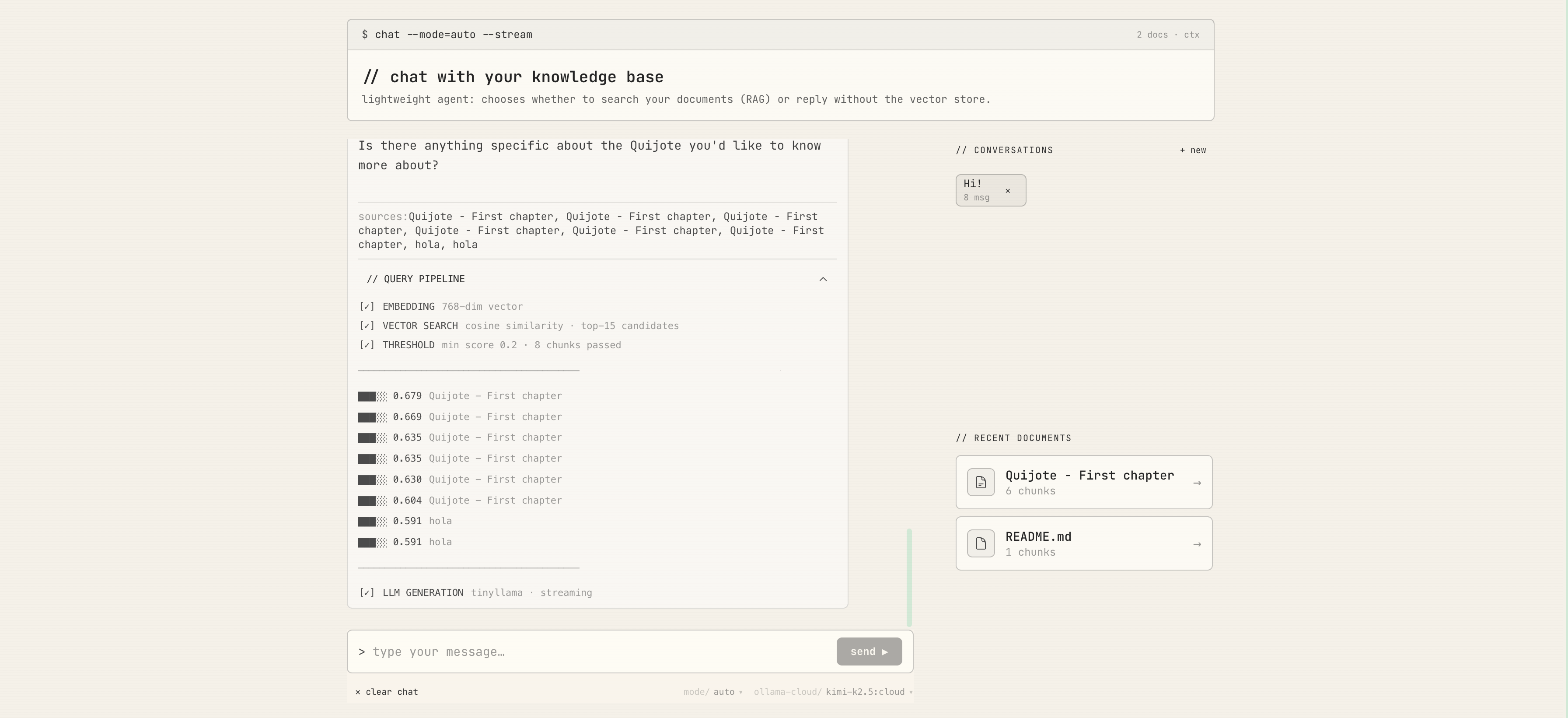Click '1 chunks' under README.md
This screenshot has height=718, width=1568.
tap(1030, 552)
